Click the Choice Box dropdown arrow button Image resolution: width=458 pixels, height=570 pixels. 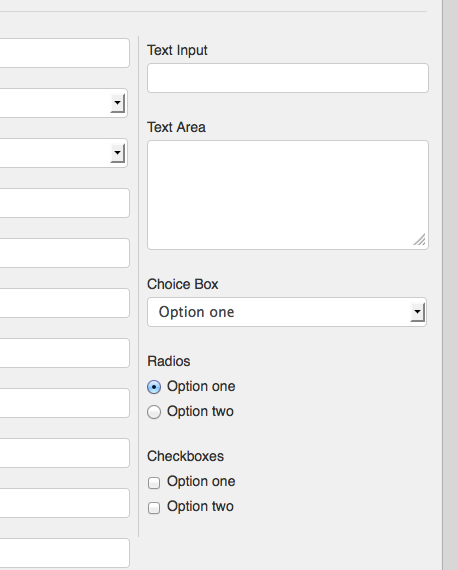click(x=417, y=312)
